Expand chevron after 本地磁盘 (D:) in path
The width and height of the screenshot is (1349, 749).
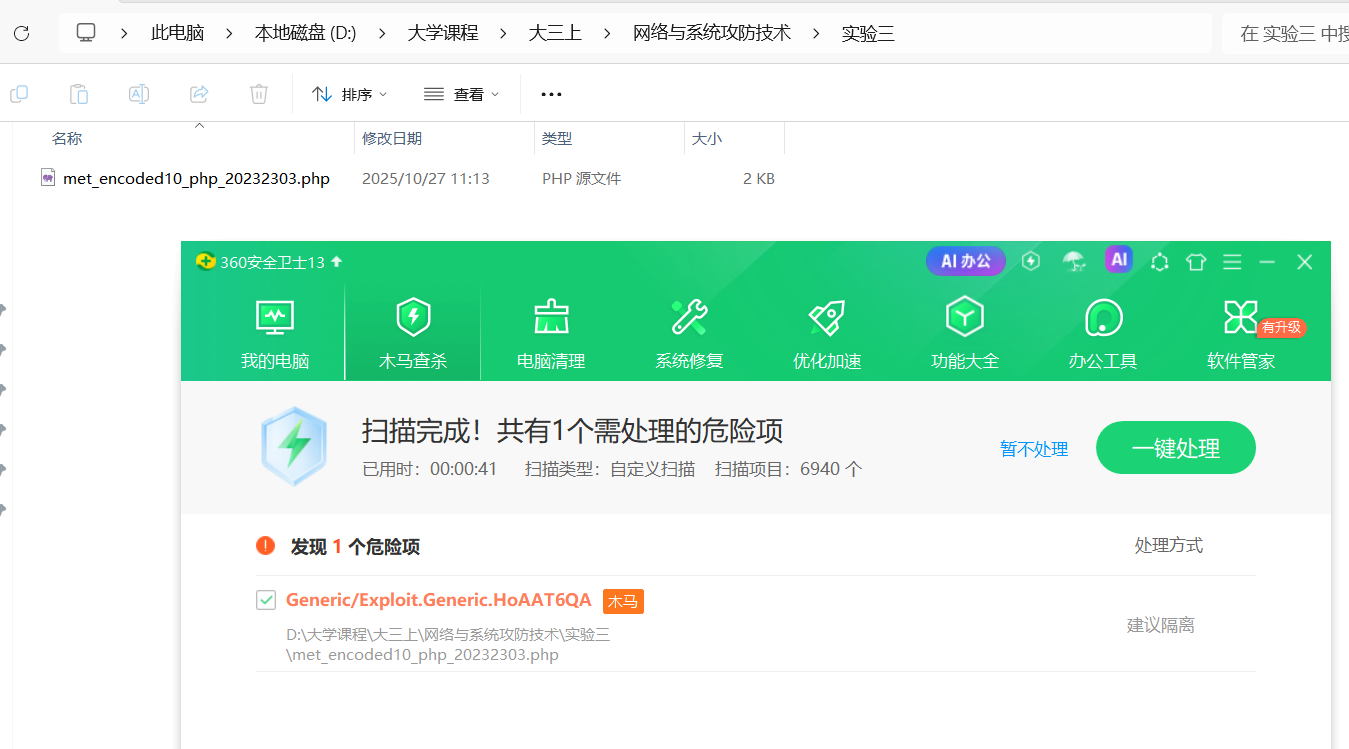(381, 33)
